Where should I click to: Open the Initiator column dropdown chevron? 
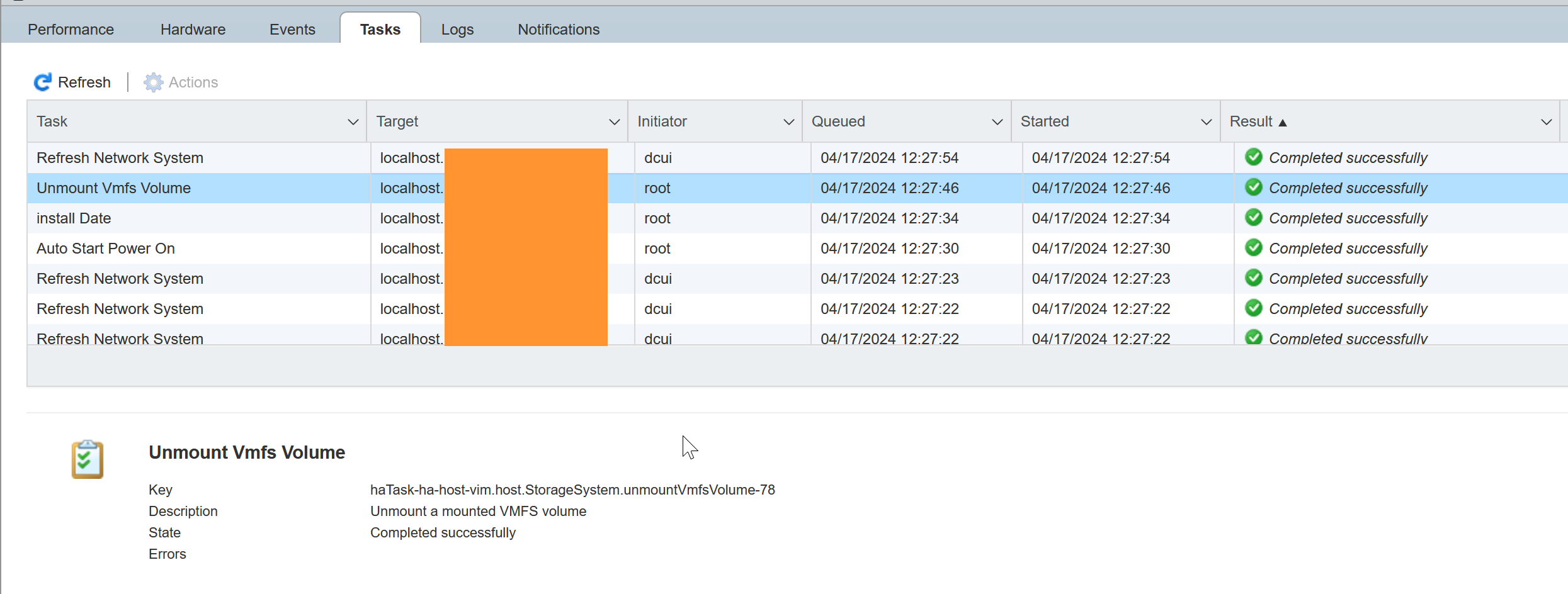[x=788, y=122]
